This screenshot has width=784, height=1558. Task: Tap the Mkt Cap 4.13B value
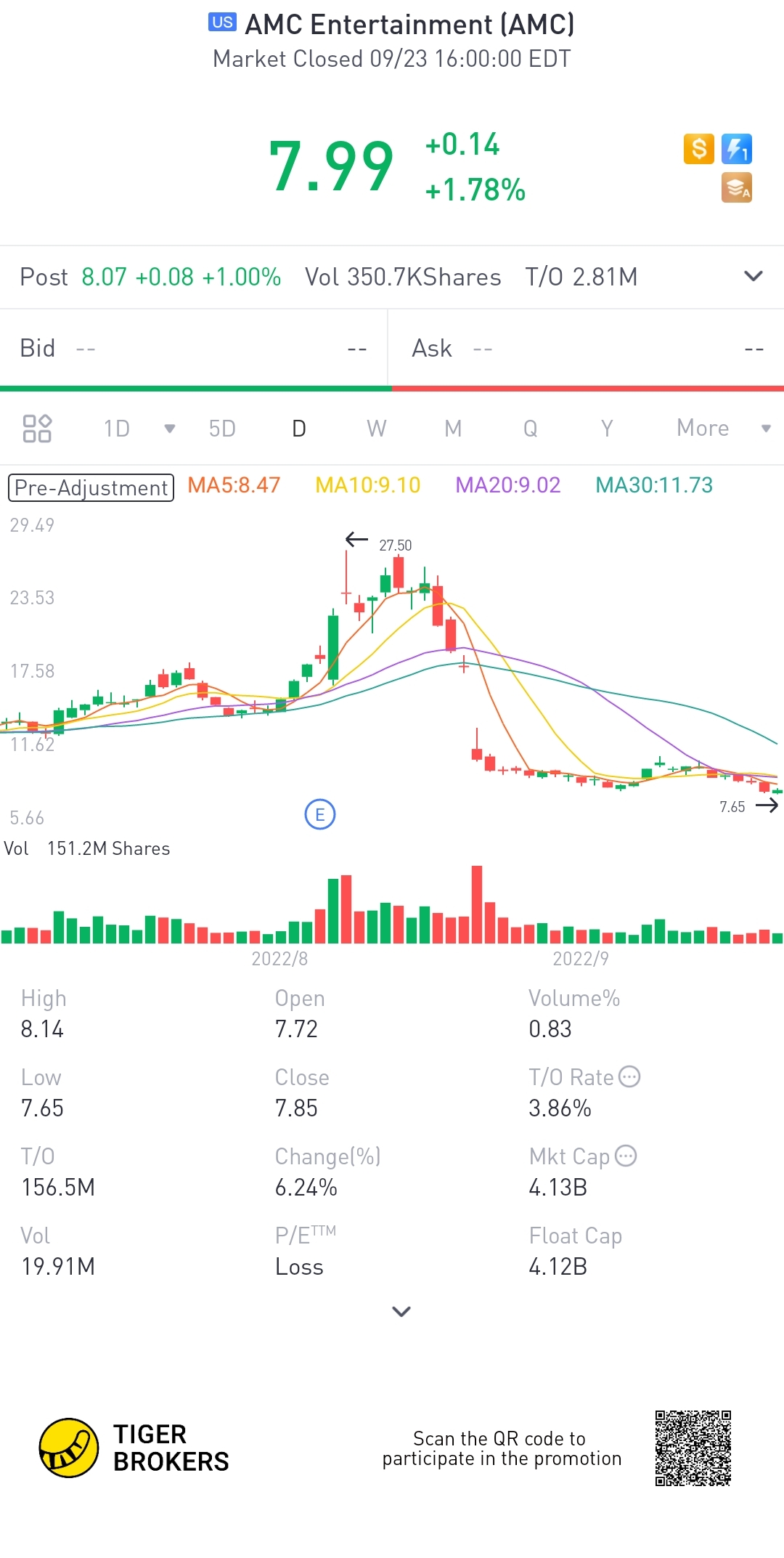click(x=558, y=1188)
